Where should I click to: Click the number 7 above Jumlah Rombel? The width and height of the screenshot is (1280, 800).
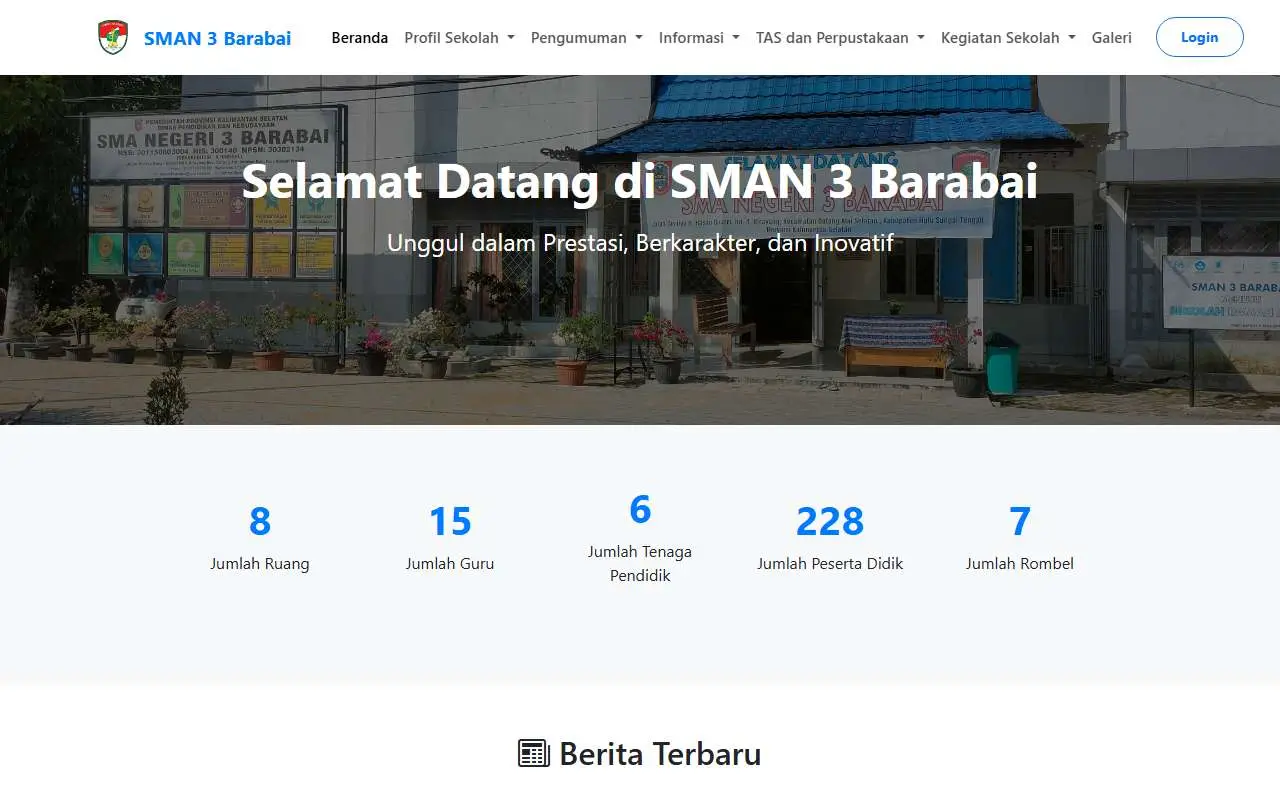pyautogui.click(x=1020, y=521)
